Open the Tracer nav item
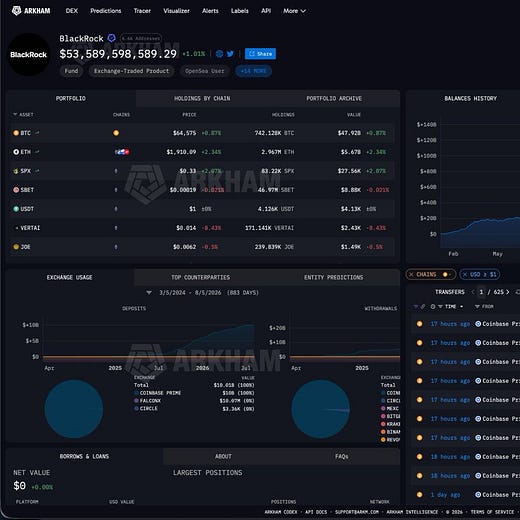 tap(142, 11)
